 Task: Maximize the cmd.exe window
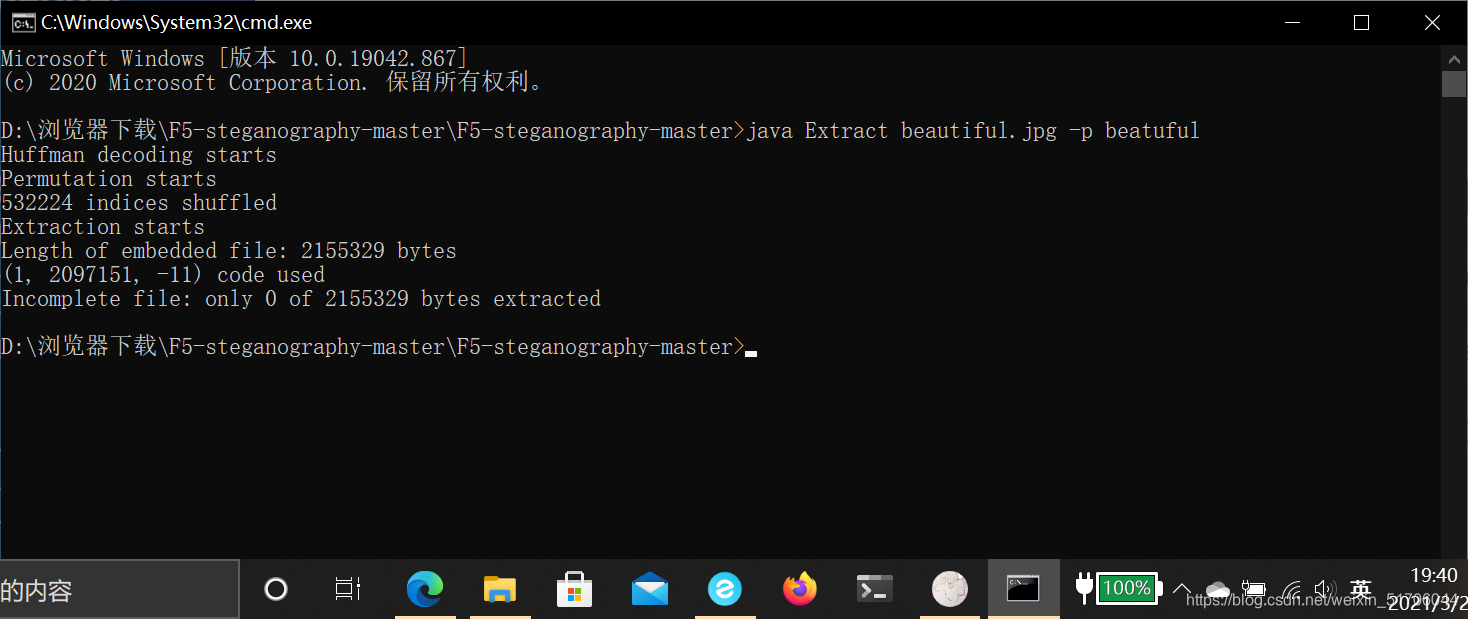click(x=1361, y=22)
